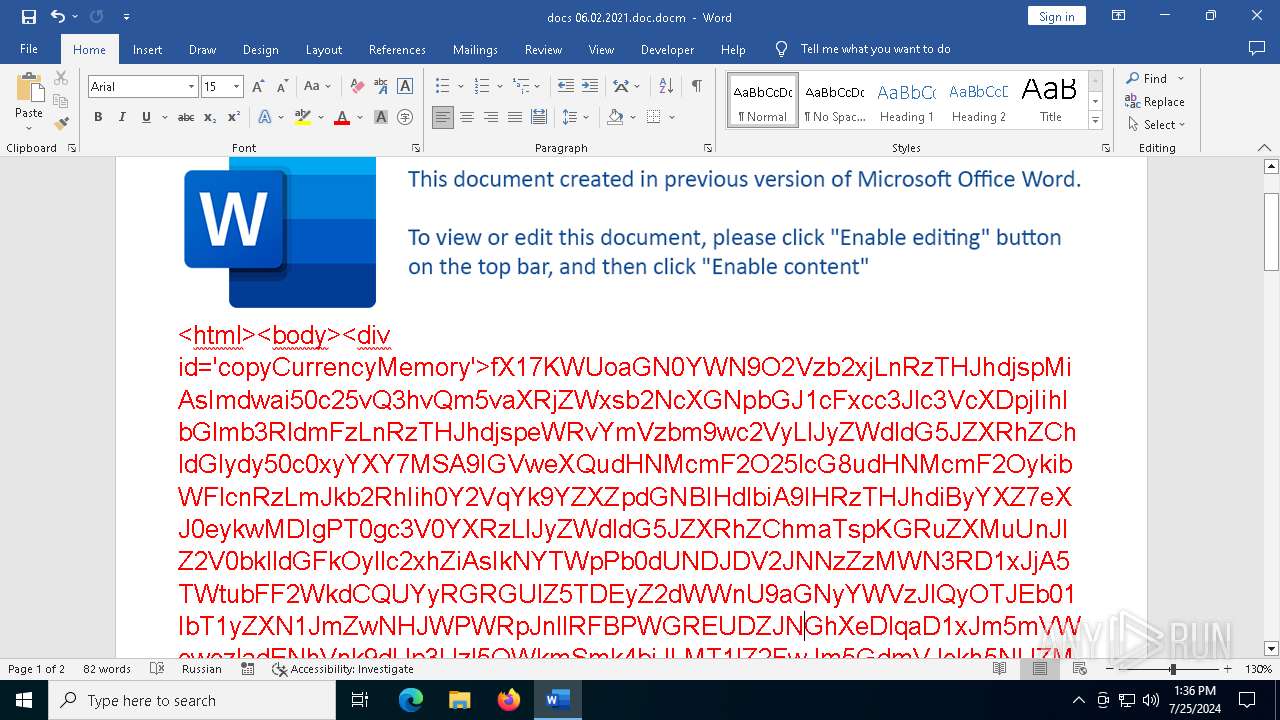Increase font size with Grow Font icon
1280x720 pixels.
click(260, 87)
